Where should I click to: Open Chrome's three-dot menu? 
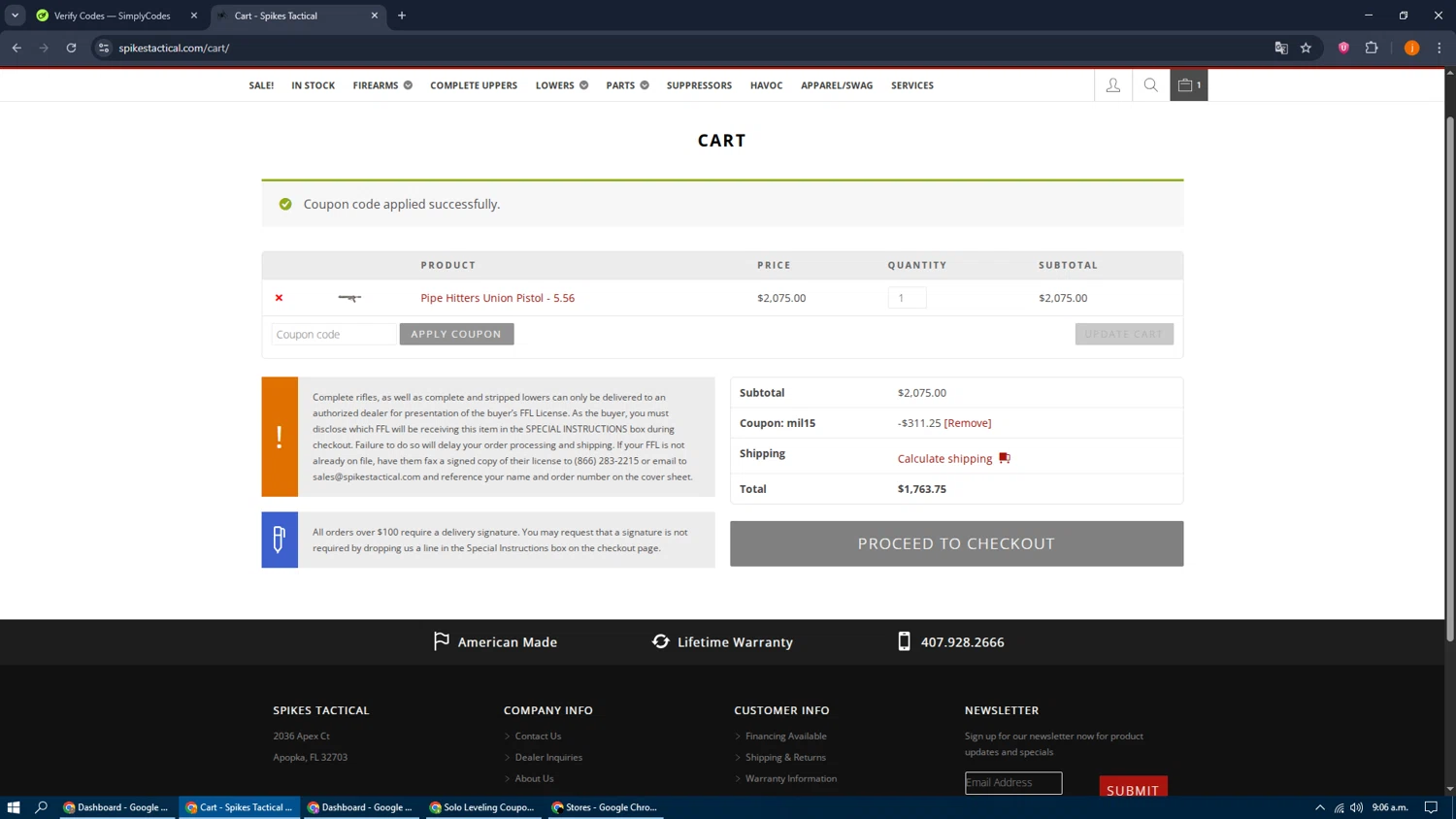pos(1439,48)
